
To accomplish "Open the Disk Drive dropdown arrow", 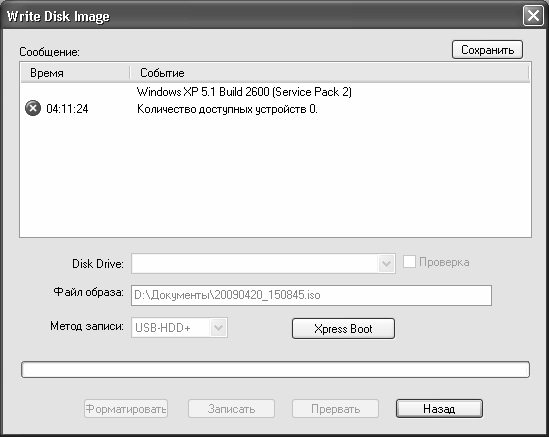I will coord(386,263).
